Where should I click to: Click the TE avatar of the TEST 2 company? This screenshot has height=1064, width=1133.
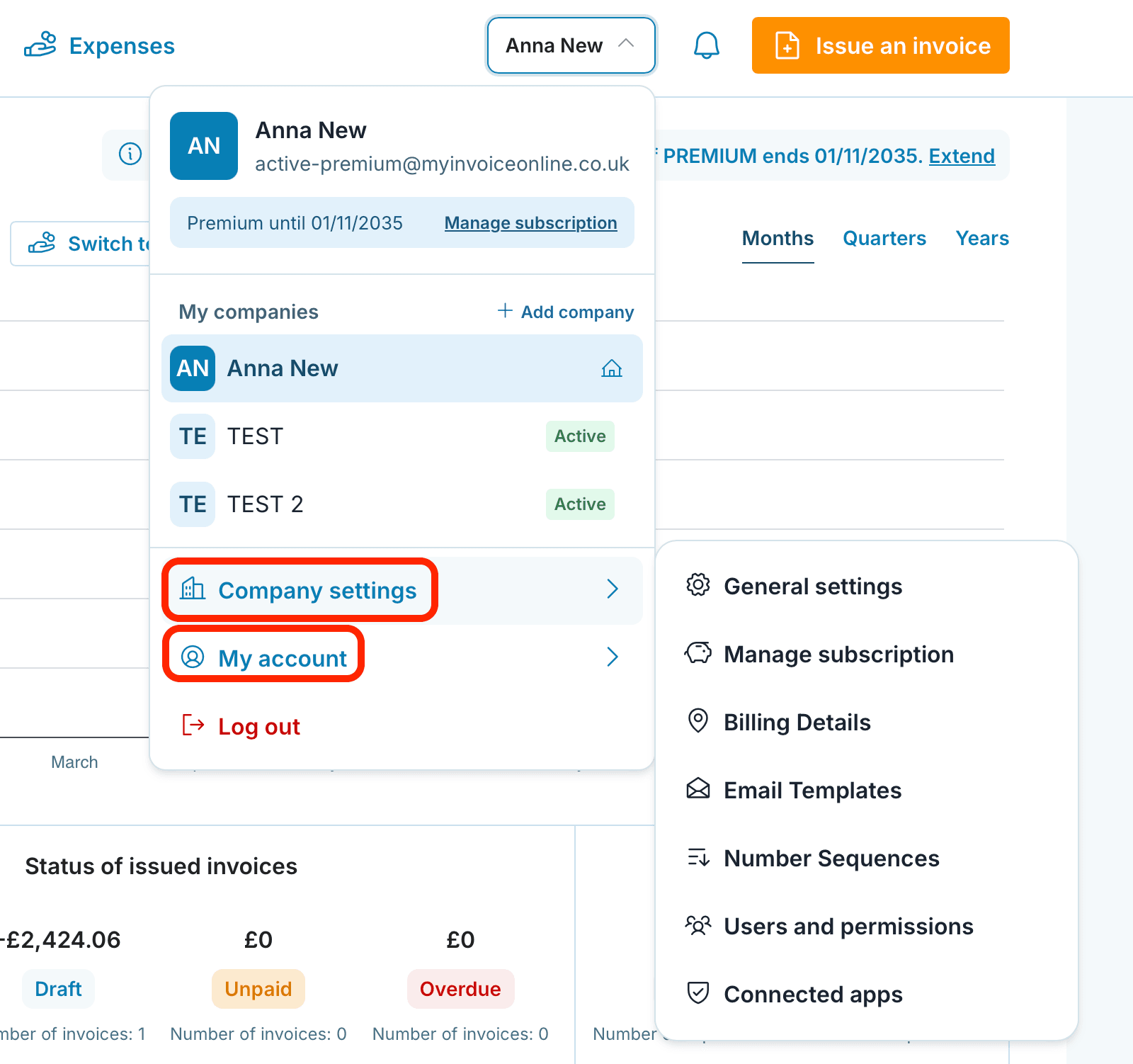point(193,504)
